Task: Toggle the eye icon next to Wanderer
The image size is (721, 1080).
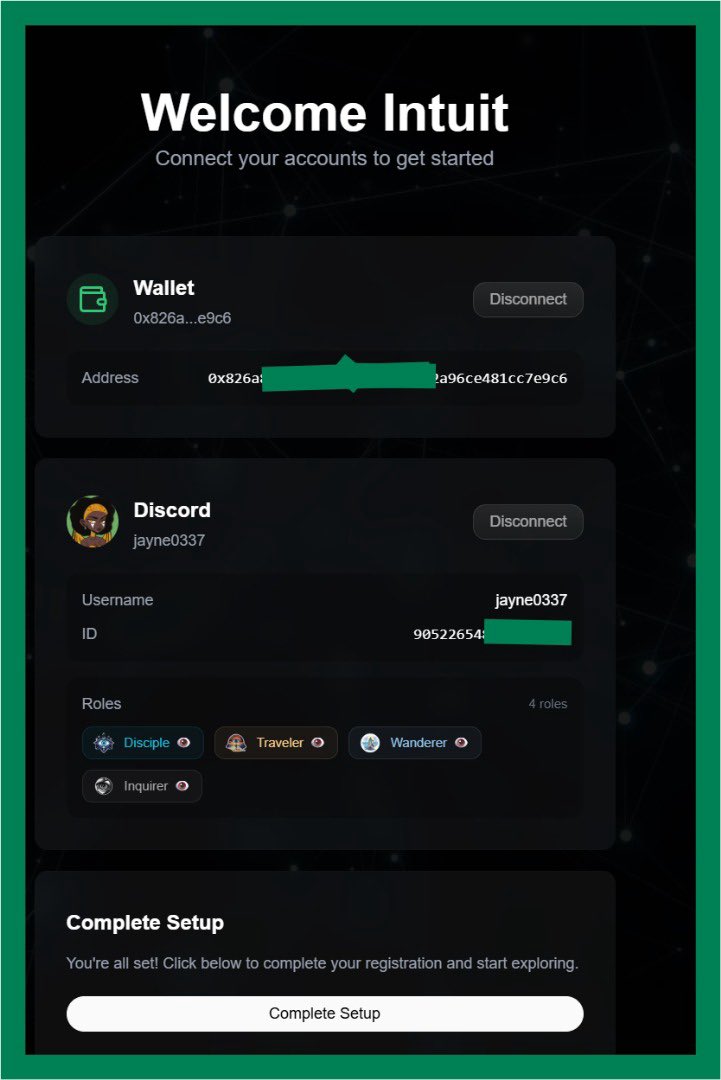Action: (x=461, y=742)
